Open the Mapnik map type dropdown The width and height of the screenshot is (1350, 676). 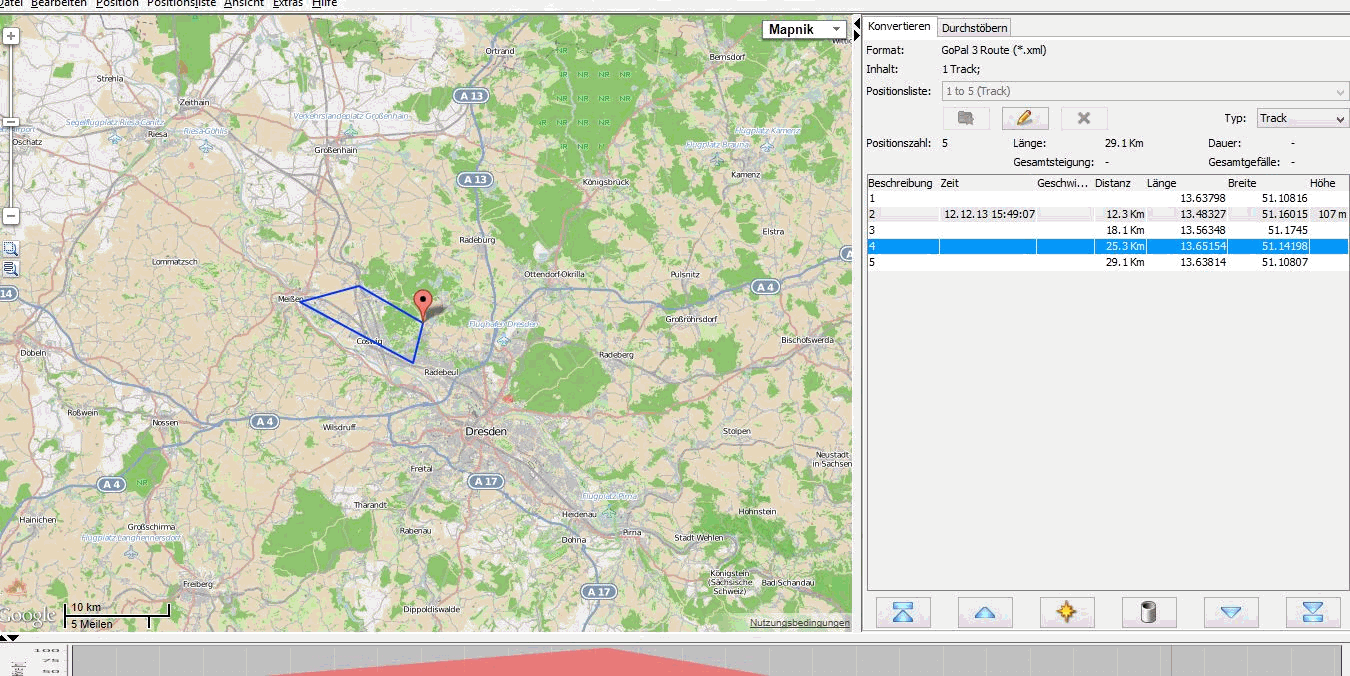[805, 29]
